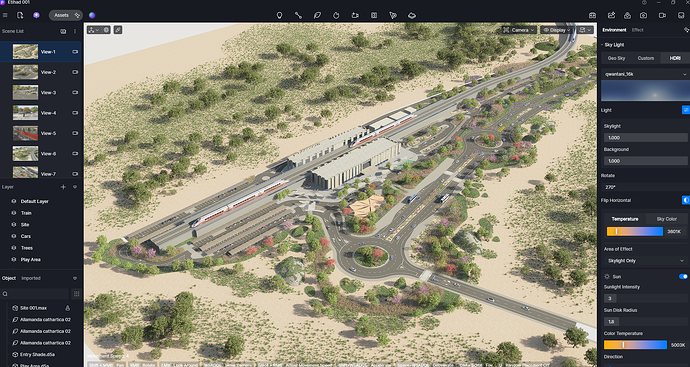Collapse the Sky Light section
This screenshot has height=367, width=690.
(602, 45)
